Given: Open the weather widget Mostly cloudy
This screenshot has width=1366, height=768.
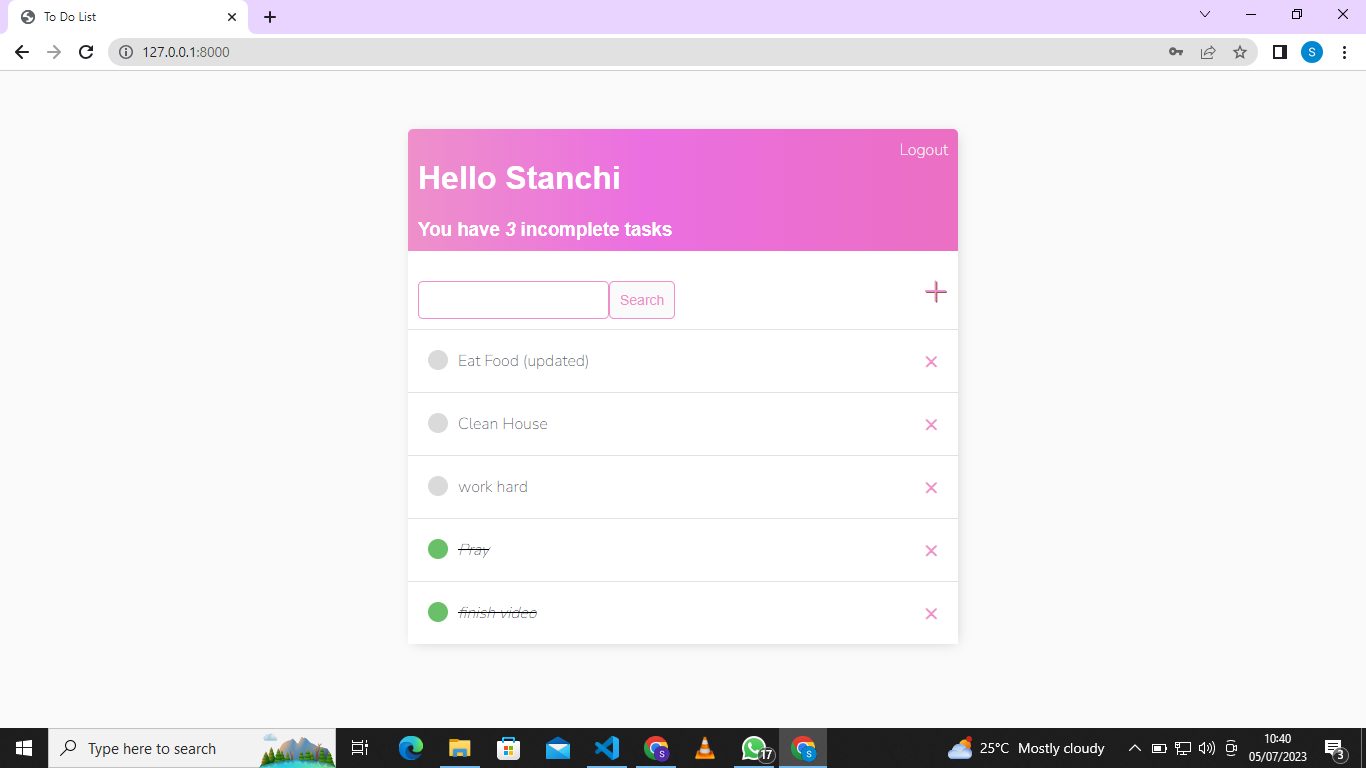Looking at the screenshot, I should point(1027,748).
